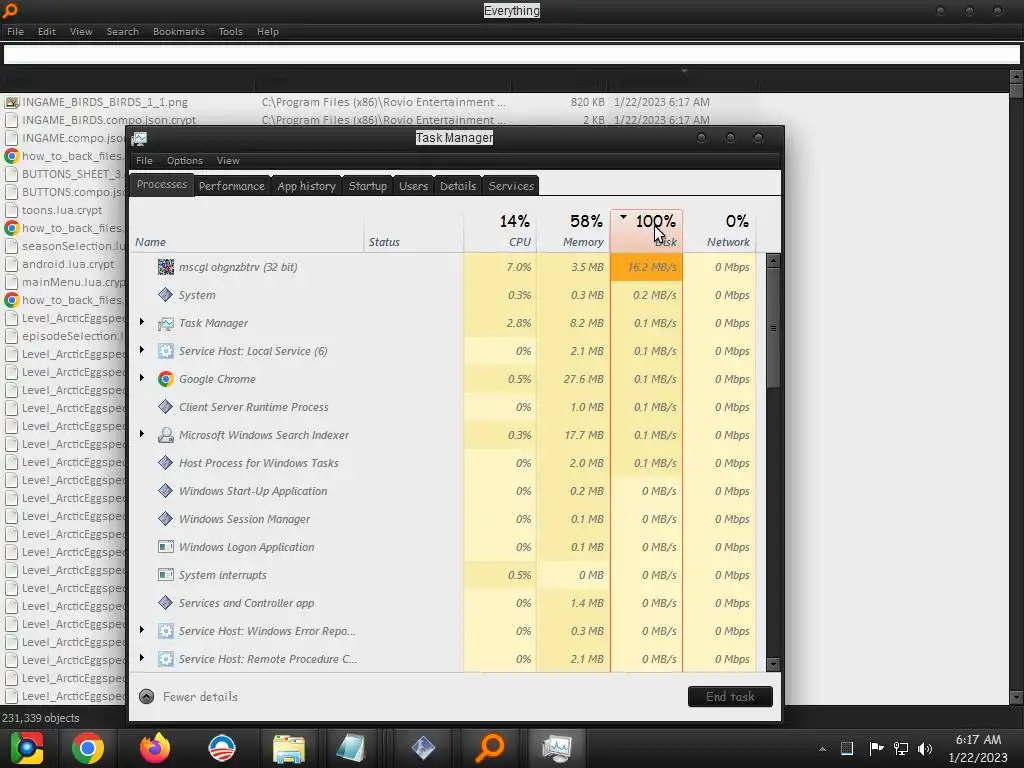Image resolution: width=1024 pixels, height=768 pixels.
Task: Click the Chrome file icon for first how_to_back_files
Action: pos(11,156)
